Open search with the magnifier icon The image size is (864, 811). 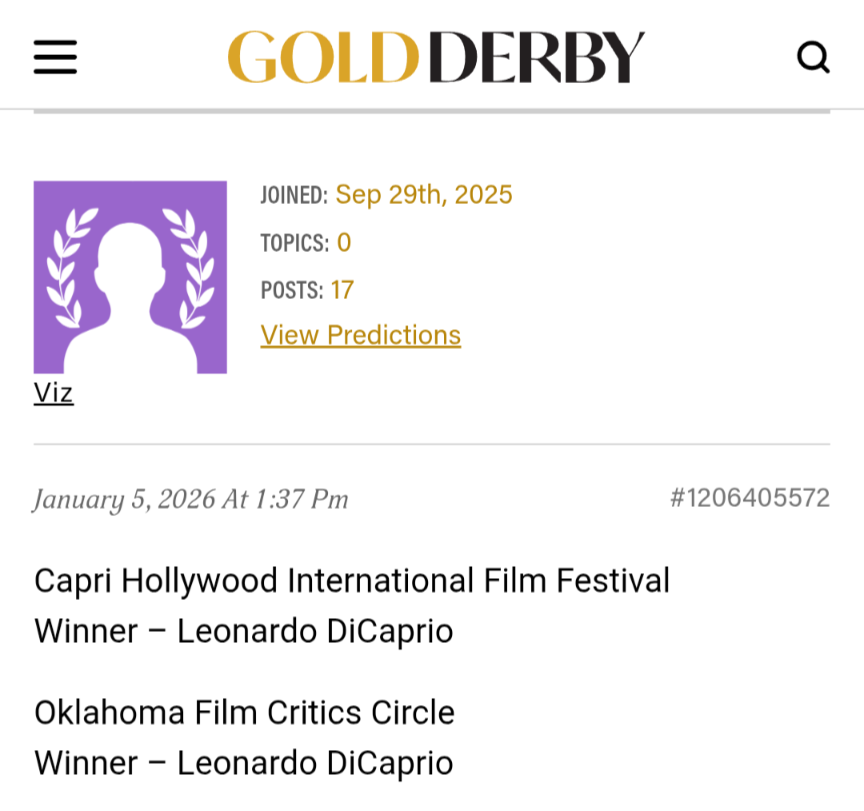[x=813, y=57]
